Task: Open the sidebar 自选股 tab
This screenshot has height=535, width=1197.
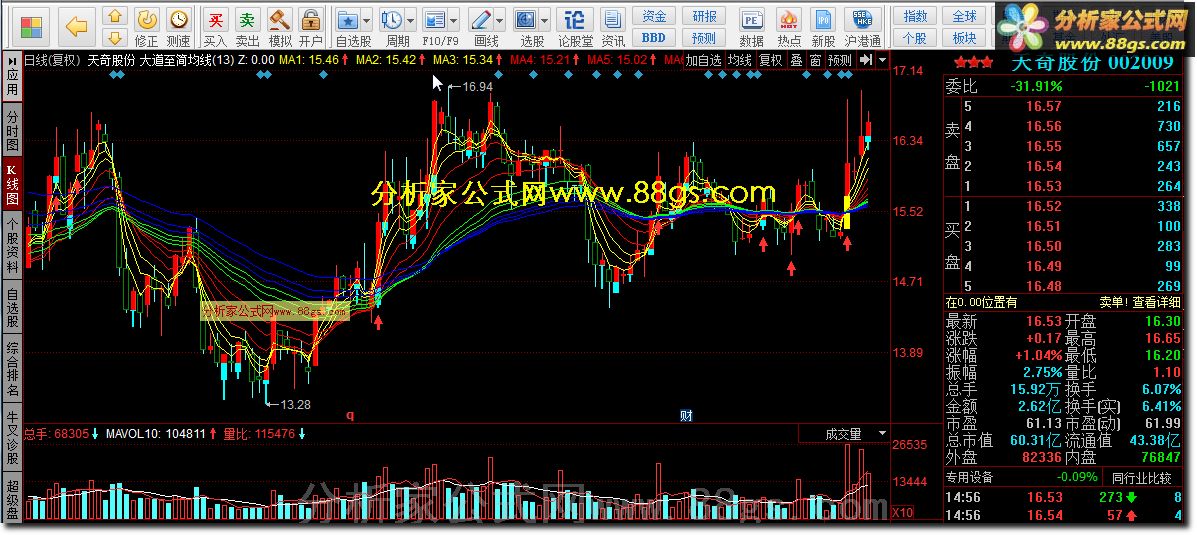Action: coord(12,306)
